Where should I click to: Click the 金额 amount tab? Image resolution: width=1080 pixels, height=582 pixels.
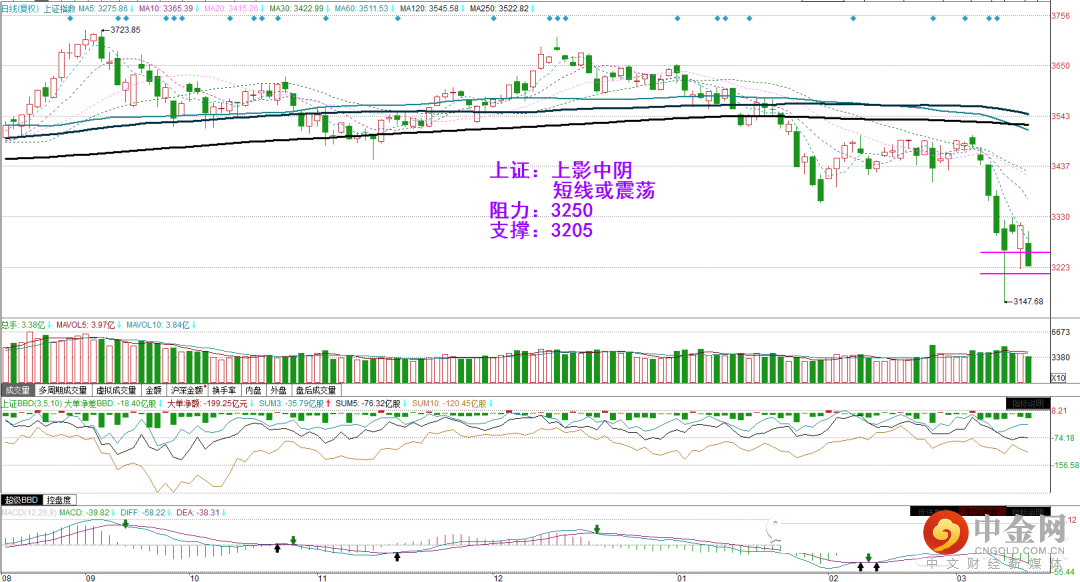(x=153, y=390)
